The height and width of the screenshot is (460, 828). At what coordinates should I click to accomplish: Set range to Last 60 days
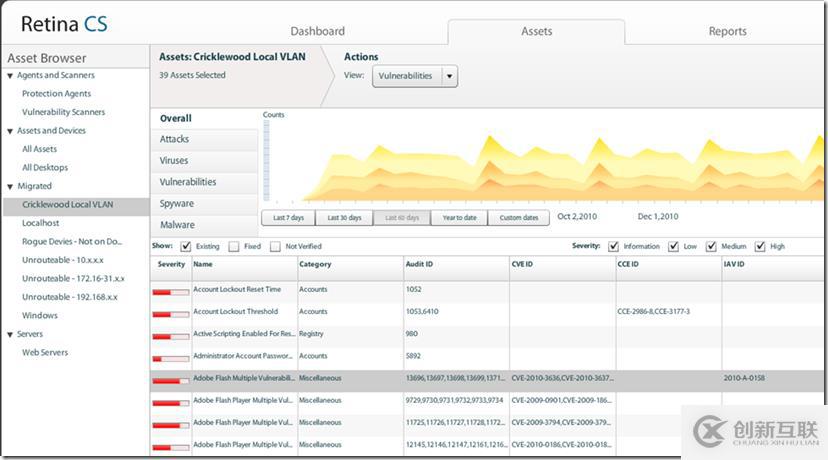point(402,218)
